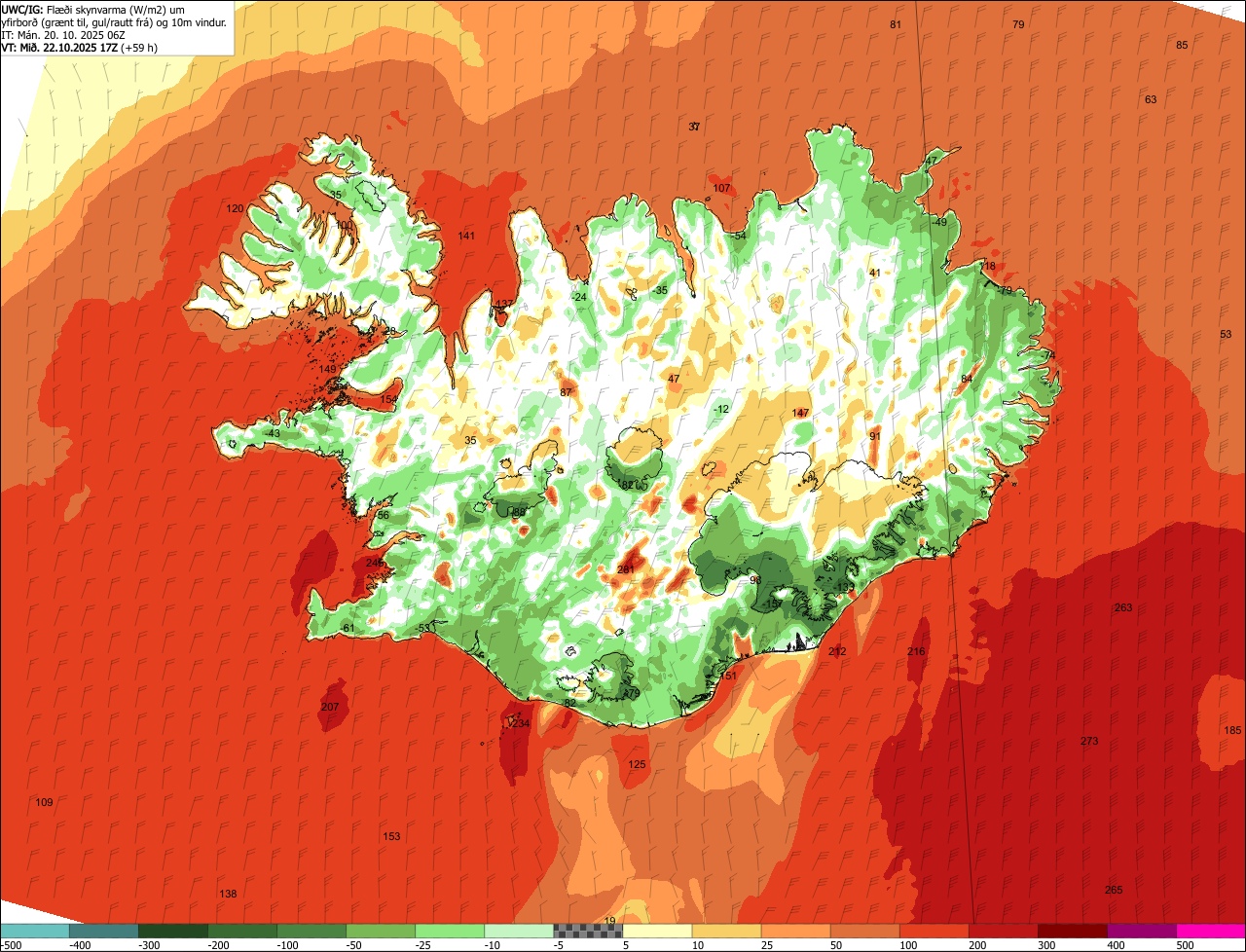Screen dimensions: 1246x952
Task: Click the map value 87
Action: tap(566, 392)
